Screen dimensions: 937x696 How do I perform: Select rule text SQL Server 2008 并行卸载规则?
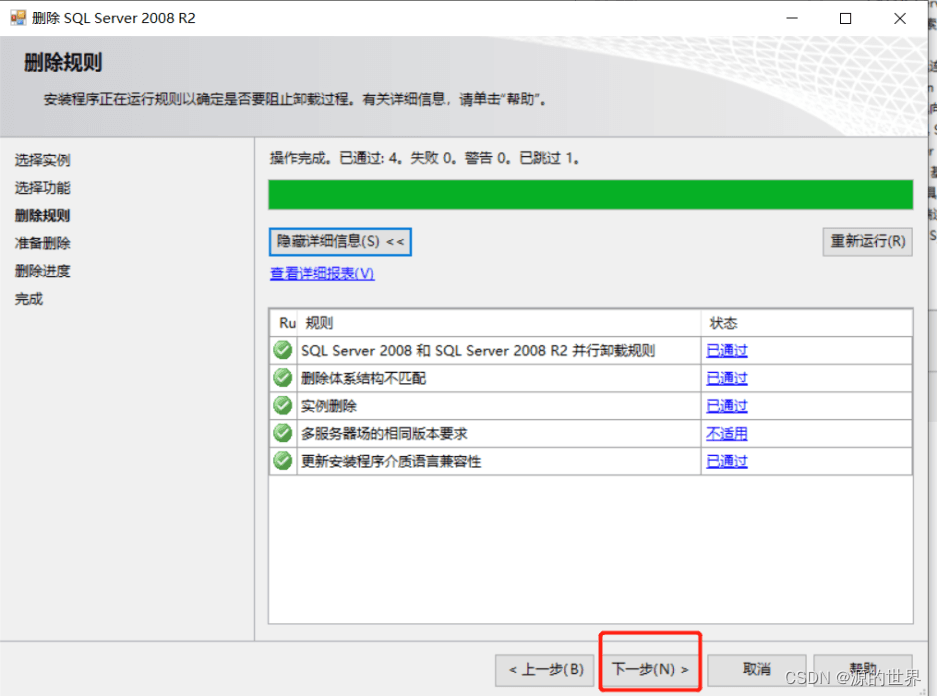[478, 351]
